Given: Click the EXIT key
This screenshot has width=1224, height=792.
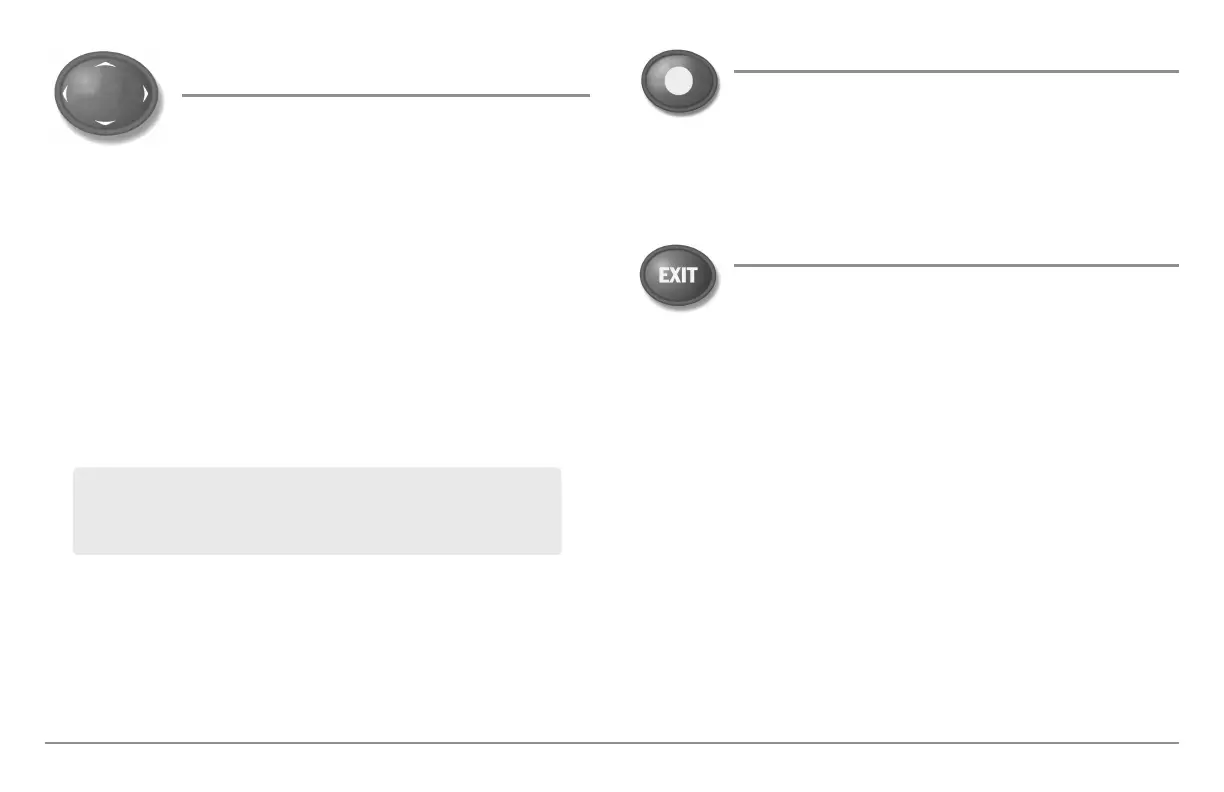Looking at the screenshot, I should tap(678, 275).
